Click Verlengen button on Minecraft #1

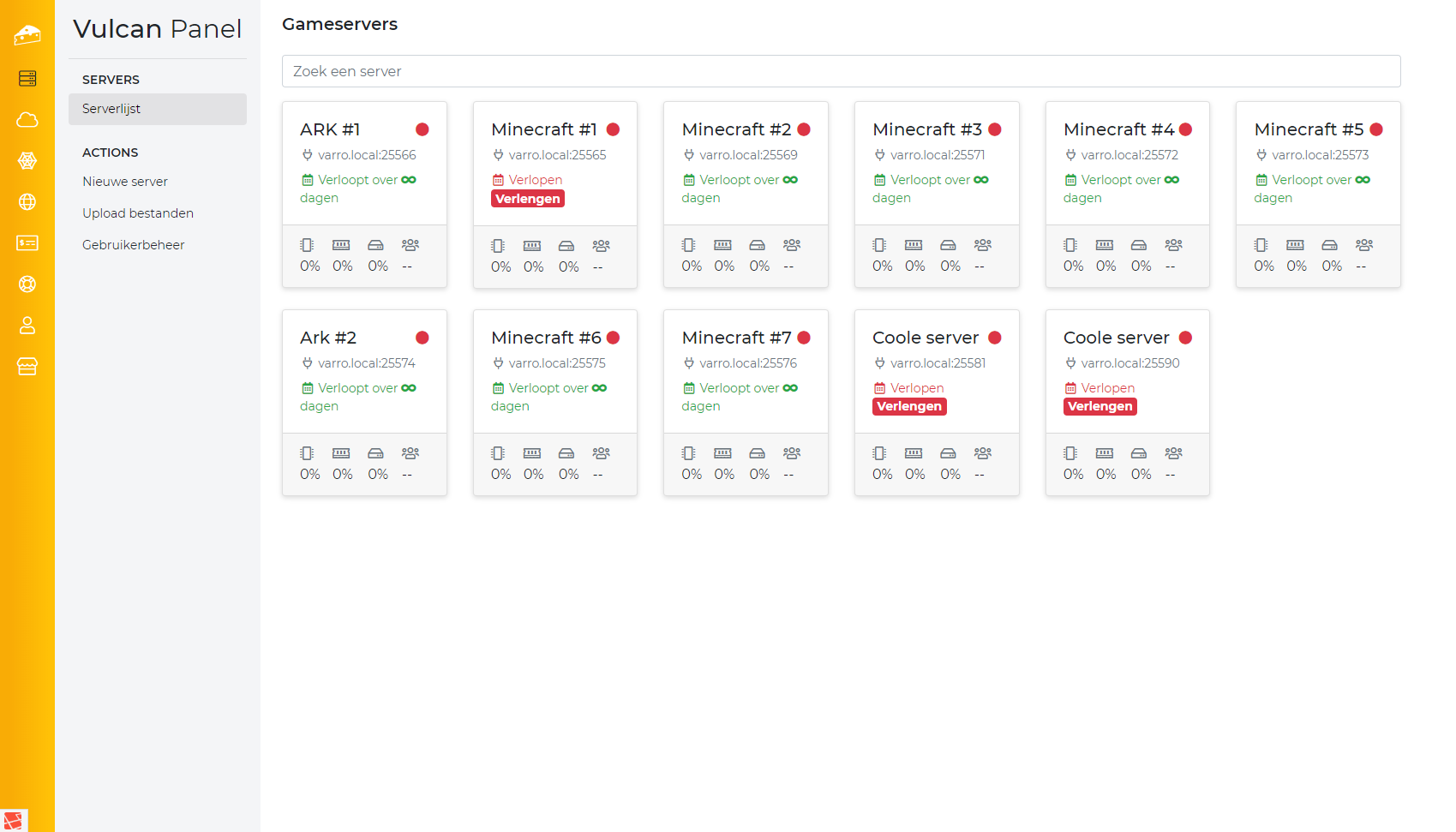click(527, 199)
